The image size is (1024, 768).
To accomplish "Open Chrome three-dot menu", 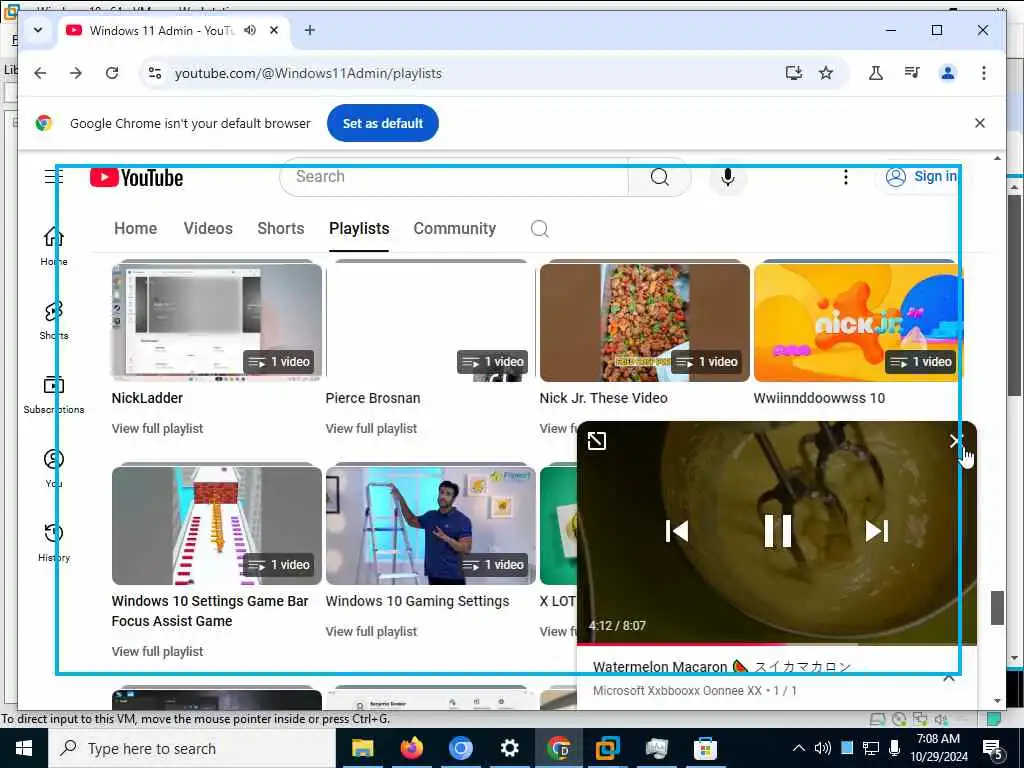I will coord(984,73).
